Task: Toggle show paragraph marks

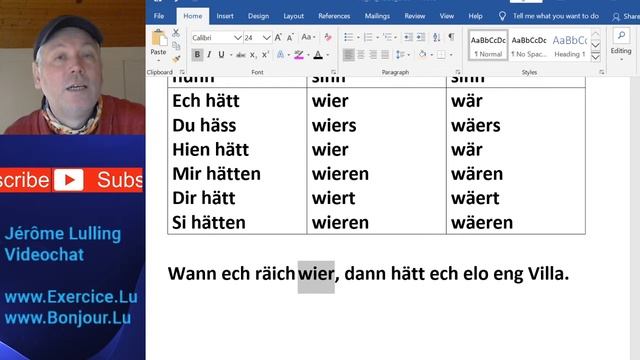Action: tap(451, 37)
